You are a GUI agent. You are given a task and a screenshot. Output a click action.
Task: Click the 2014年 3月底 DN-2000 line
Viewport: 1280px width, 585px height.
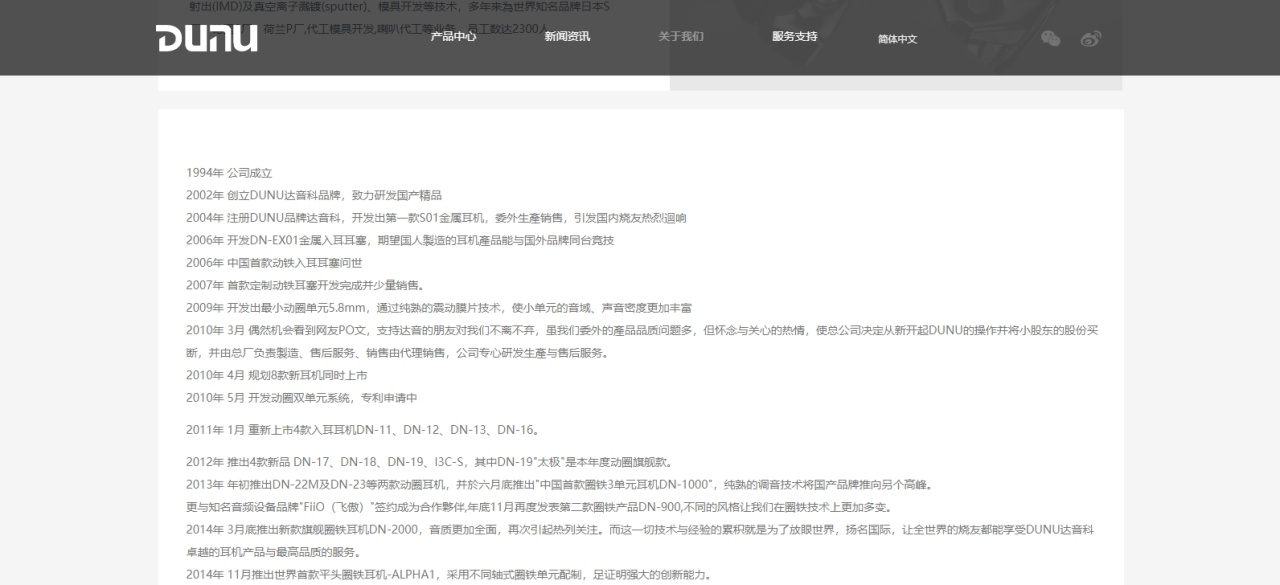(x=640, y=541)
